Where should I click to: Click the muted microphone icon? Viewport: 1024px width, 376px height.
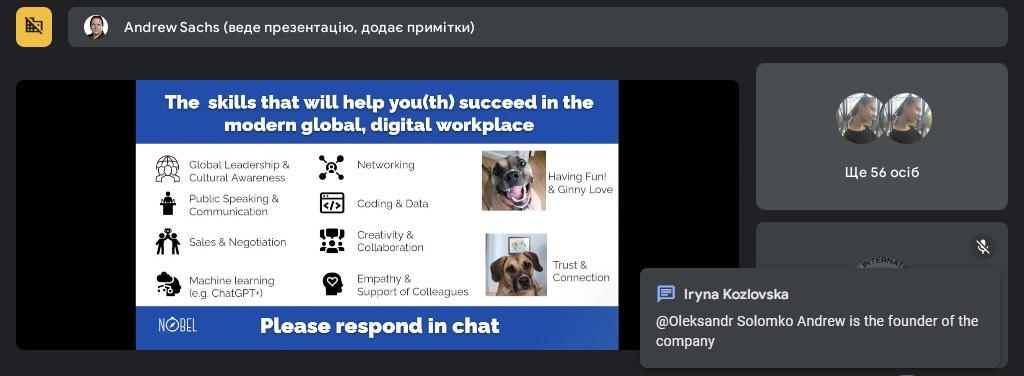click(x=982, y=247)
